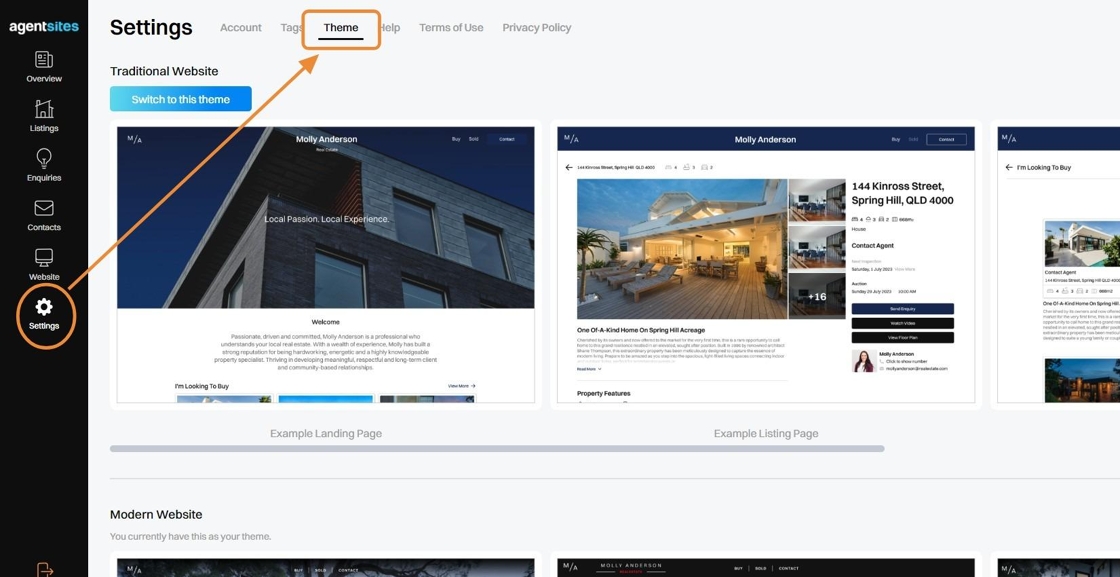
Task: Click the Modern Website heading
Action: coord(156,514)
